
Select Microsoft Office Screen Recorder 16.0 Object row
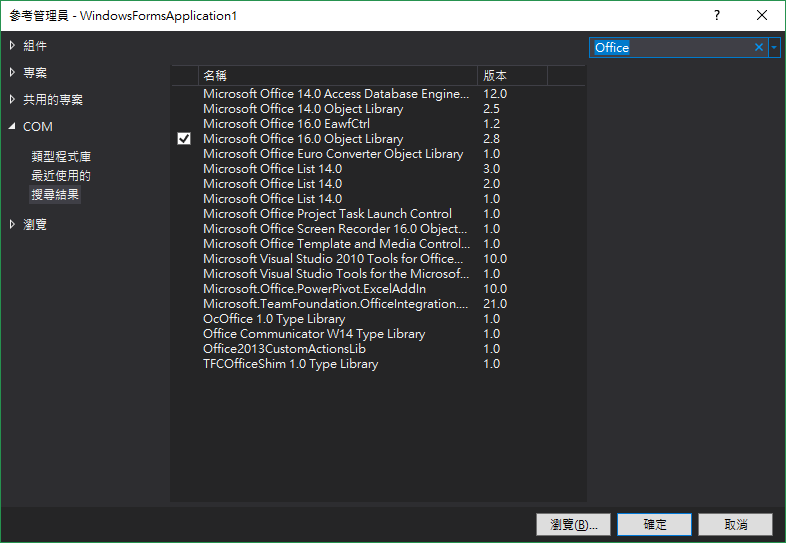pyautogui.click(x=378, y=229)
